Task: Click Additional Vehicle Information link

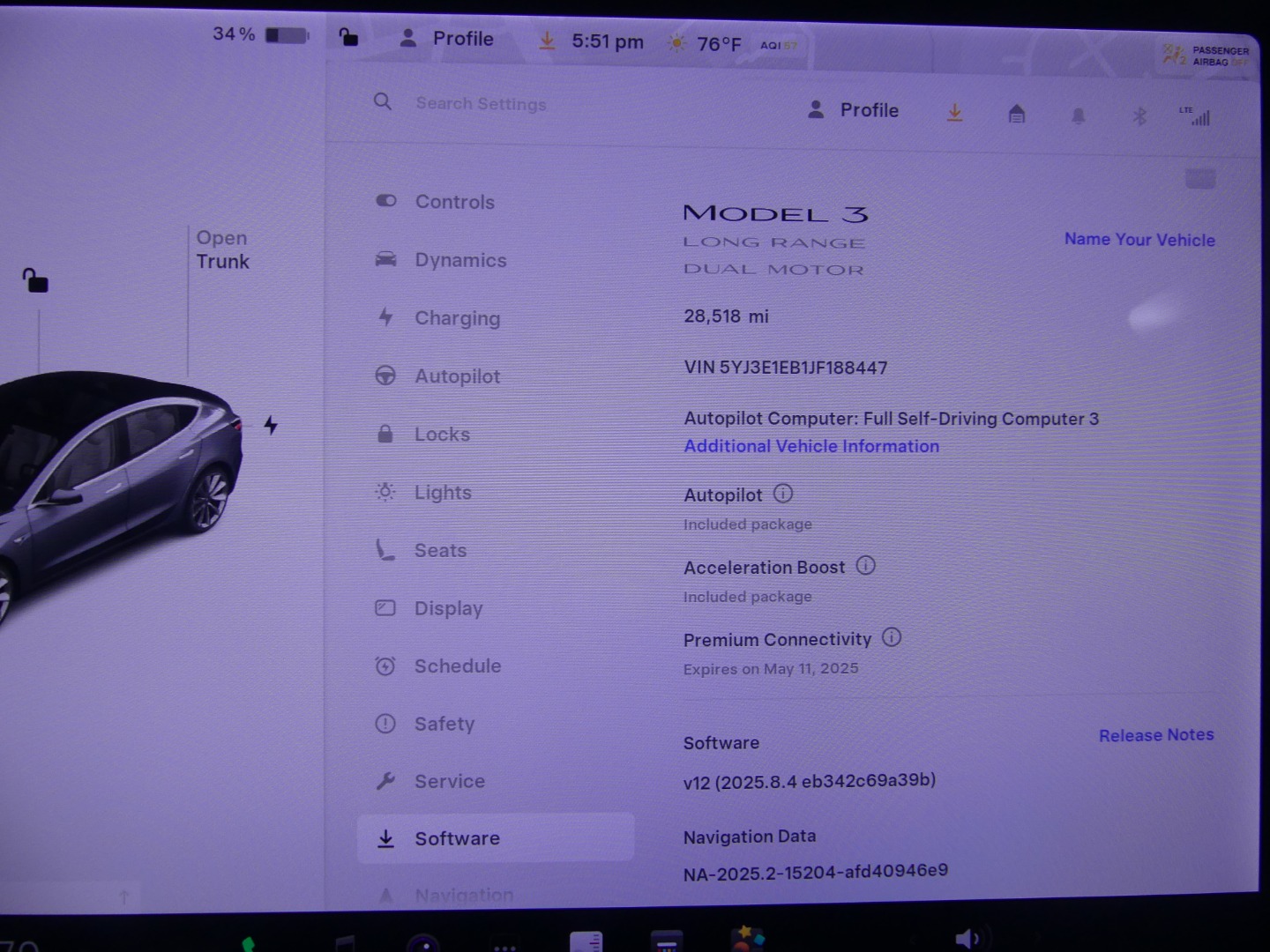Action: pos(811,446)
